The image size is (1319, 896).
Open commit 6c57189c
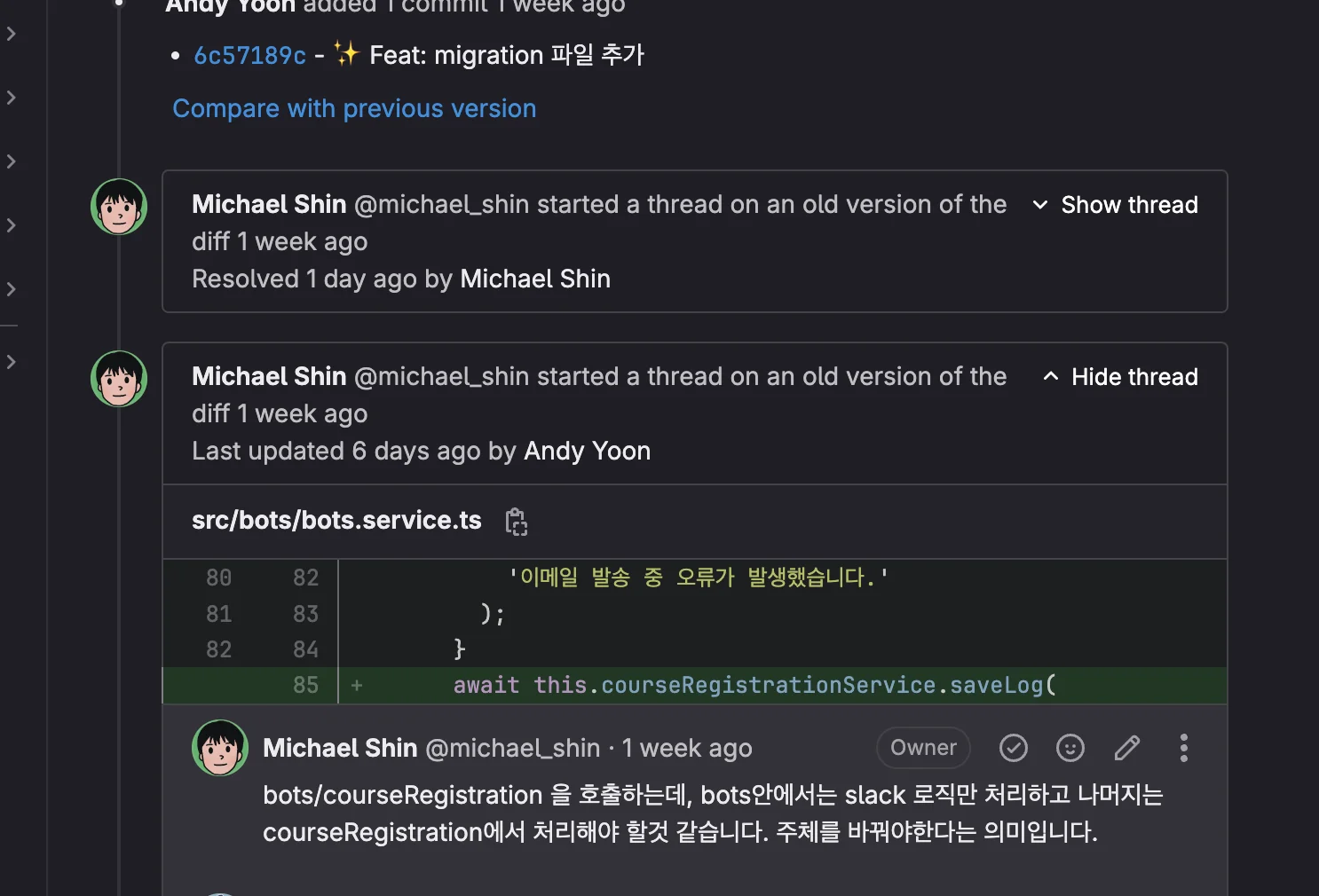[x=249, y=55]
